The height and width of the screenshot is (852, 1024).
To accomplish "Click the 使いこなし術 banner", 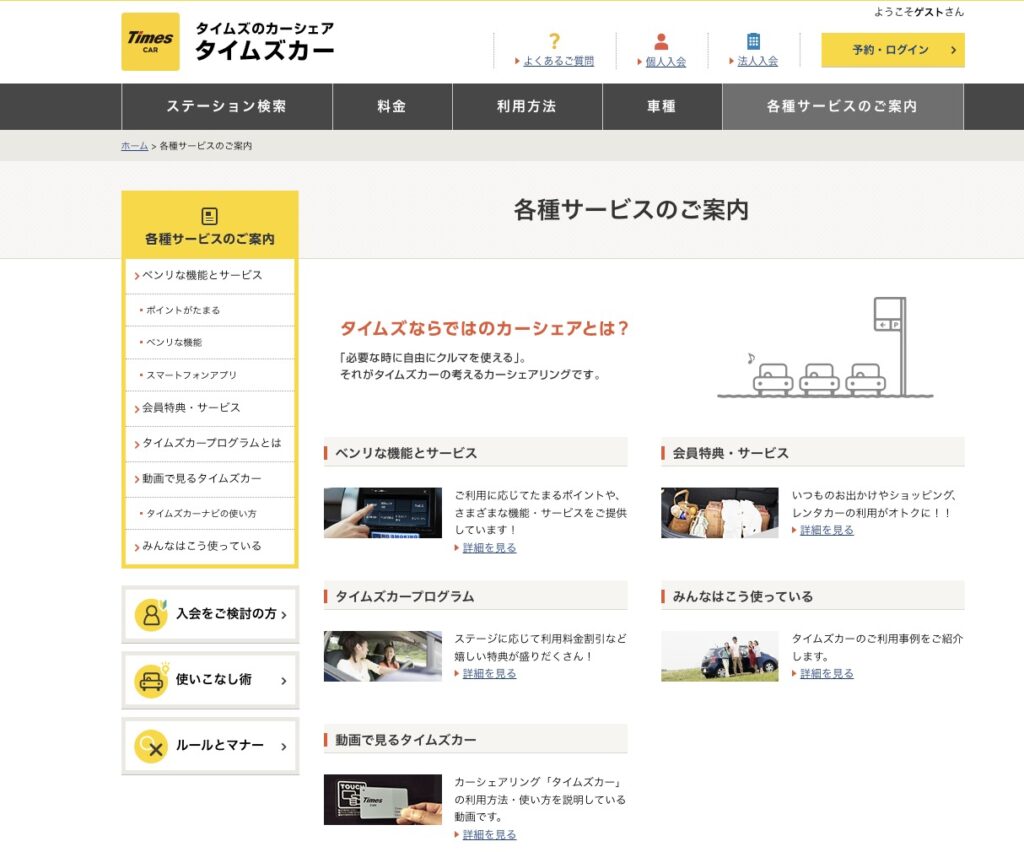I will point(210,680).
